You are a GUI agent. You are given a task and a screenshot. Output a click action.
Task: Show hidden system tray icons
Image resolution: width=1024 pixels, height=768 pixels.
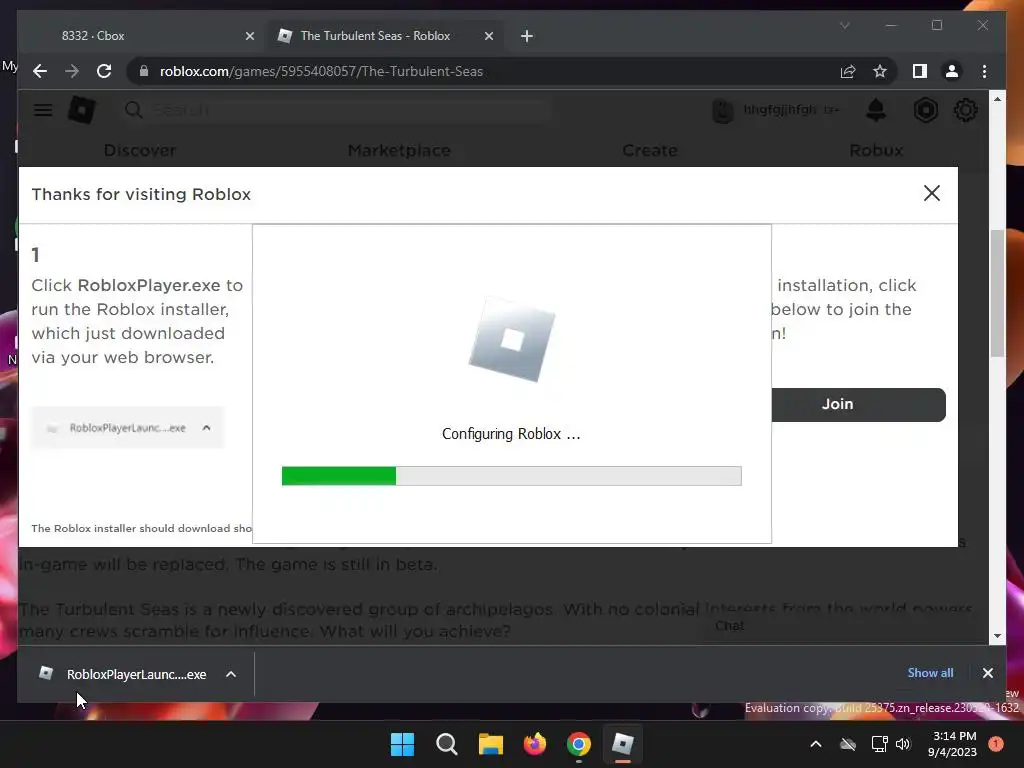(x=816, y=744)
